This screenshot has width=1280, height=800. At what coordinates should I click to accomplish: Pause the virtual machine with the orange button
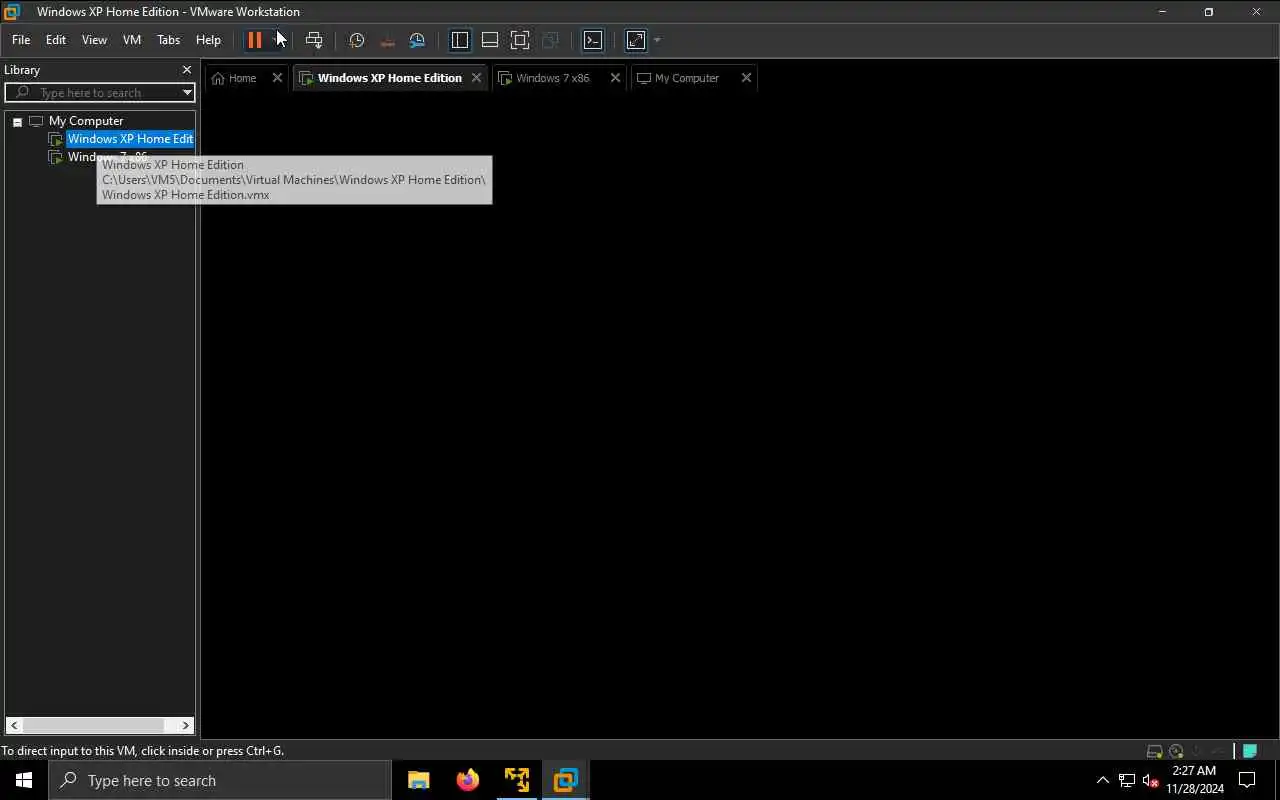click(x=255, y=40)
